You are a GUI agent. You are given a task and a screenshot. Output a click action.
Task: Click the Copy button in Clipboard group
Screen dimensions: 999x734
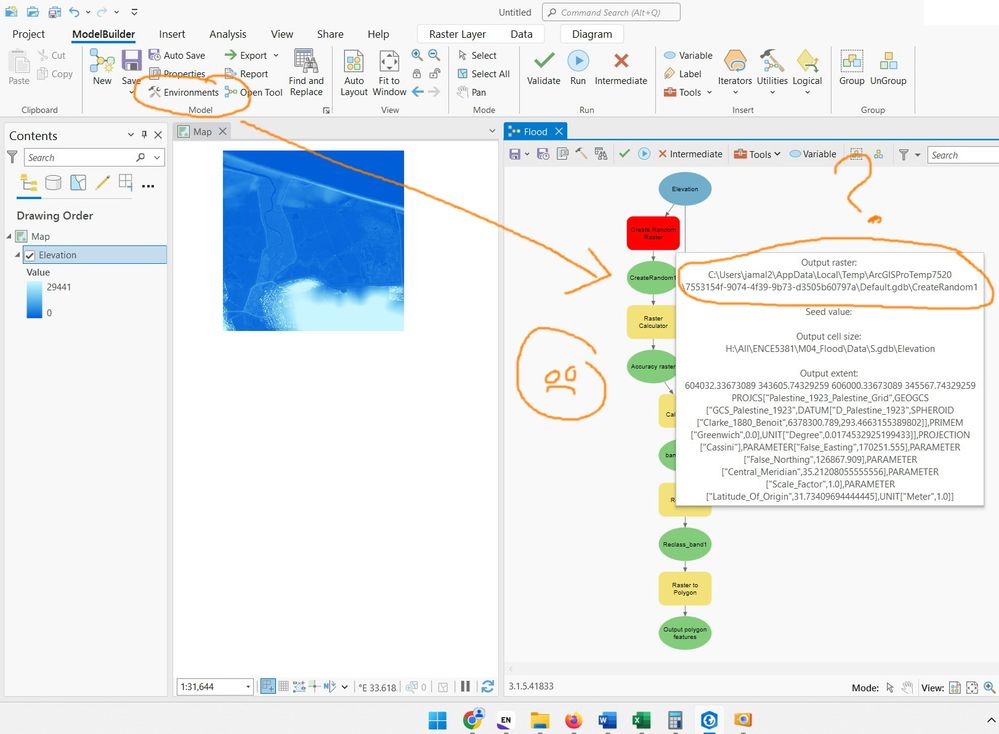click(55, 74)
